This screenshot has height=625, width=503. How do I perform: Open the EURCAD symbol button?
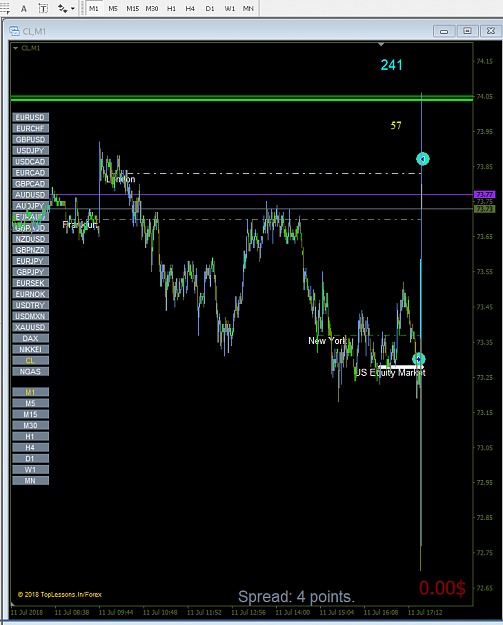pyautogui.click(x=30, y=173)
